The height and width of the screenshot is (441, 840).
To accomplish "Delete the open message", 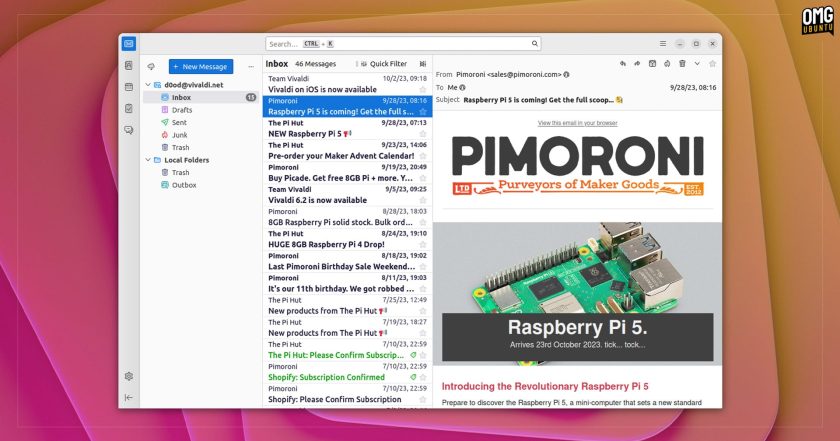I will 682,63.
